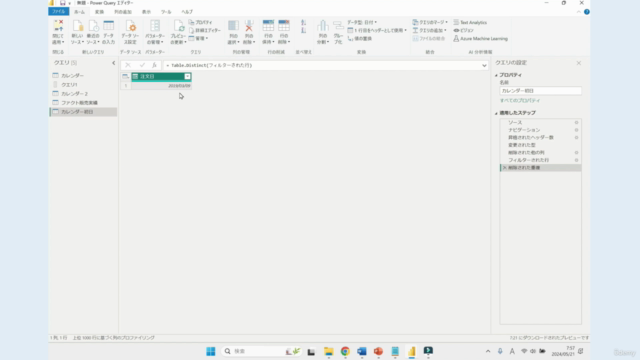640x360 pixels.
Task: Click the table menu icon at grid corner
Action: point(126,77)
